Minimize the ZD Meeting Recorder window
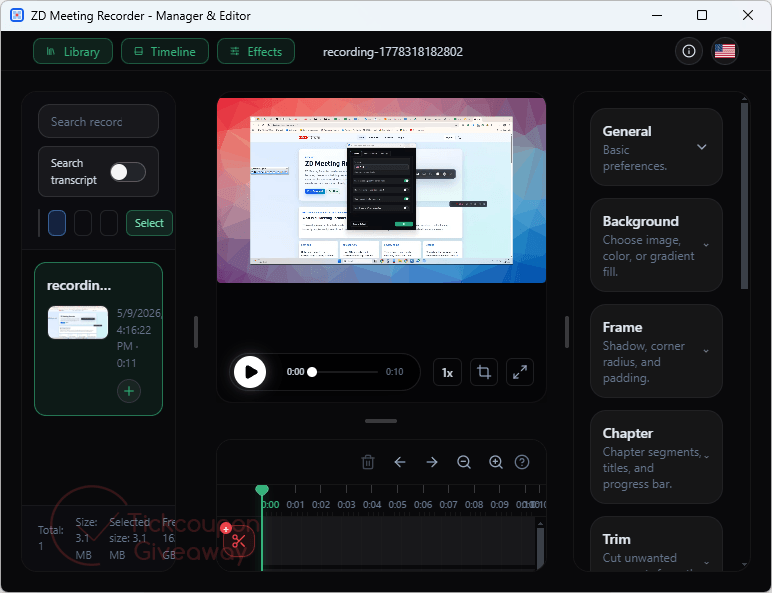The image size is (772, 593). pos(657,15)
